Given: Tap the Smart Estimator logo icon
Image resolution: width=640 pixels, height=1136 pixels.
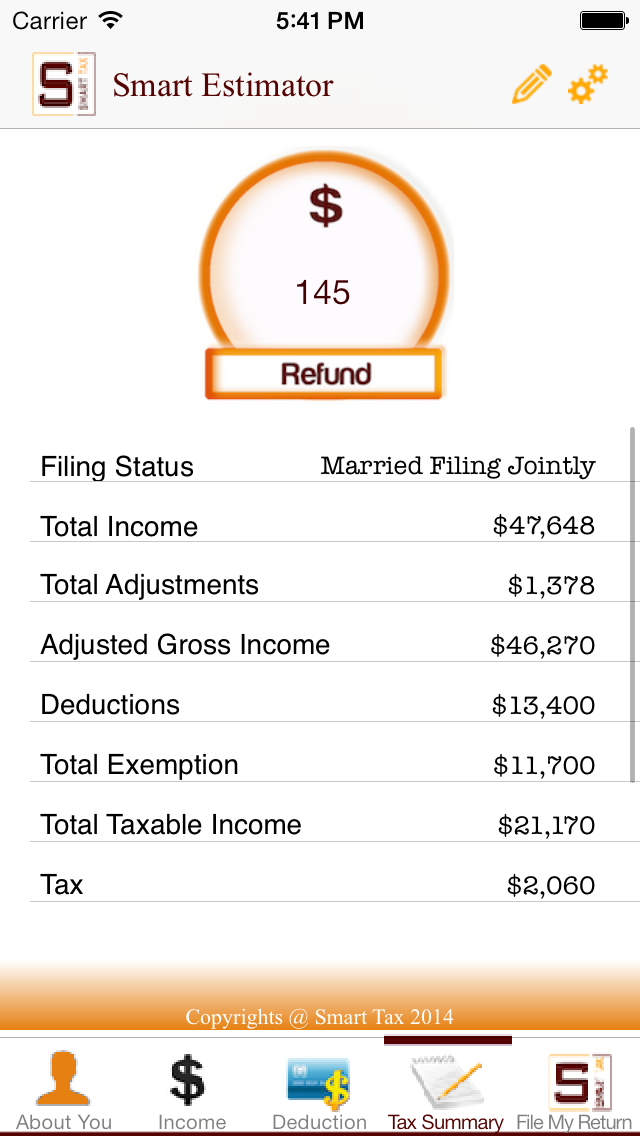Looking at the screenshot, I should (64, 84).
